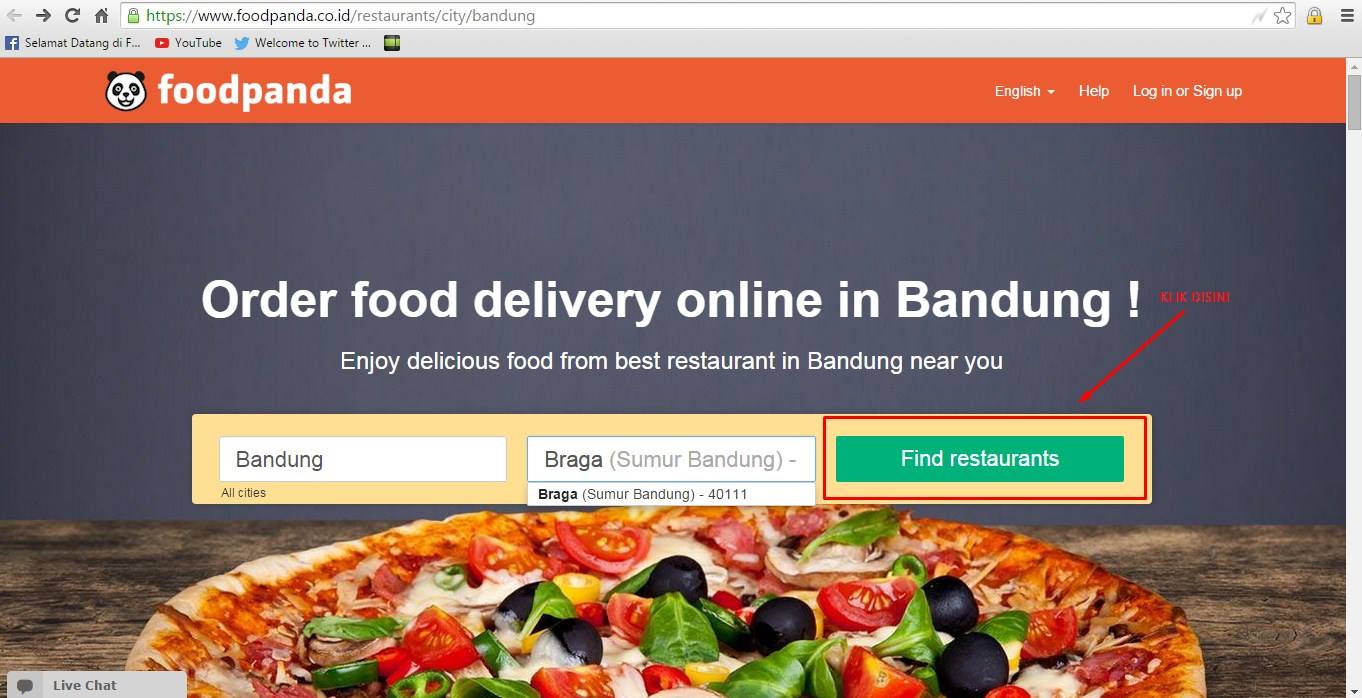Image resolution: width=1362 pixels, height=698 pixels.
Task: Open Chrome hamburger menu
Action: (x=1347, y=16)
